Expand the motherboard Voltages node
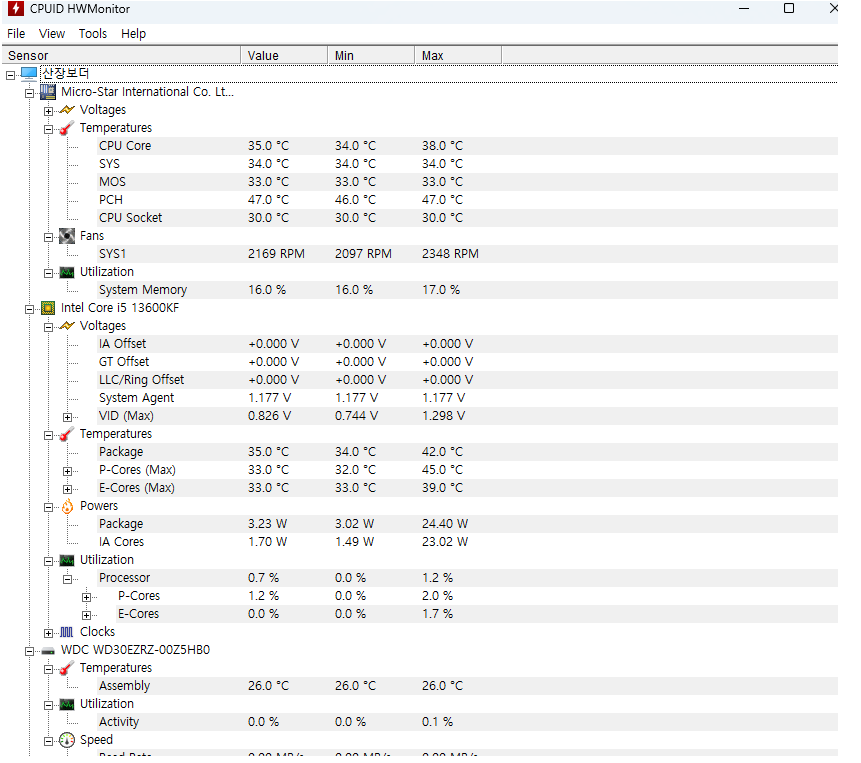The image size is (861, 763). (x=48, y=111)
